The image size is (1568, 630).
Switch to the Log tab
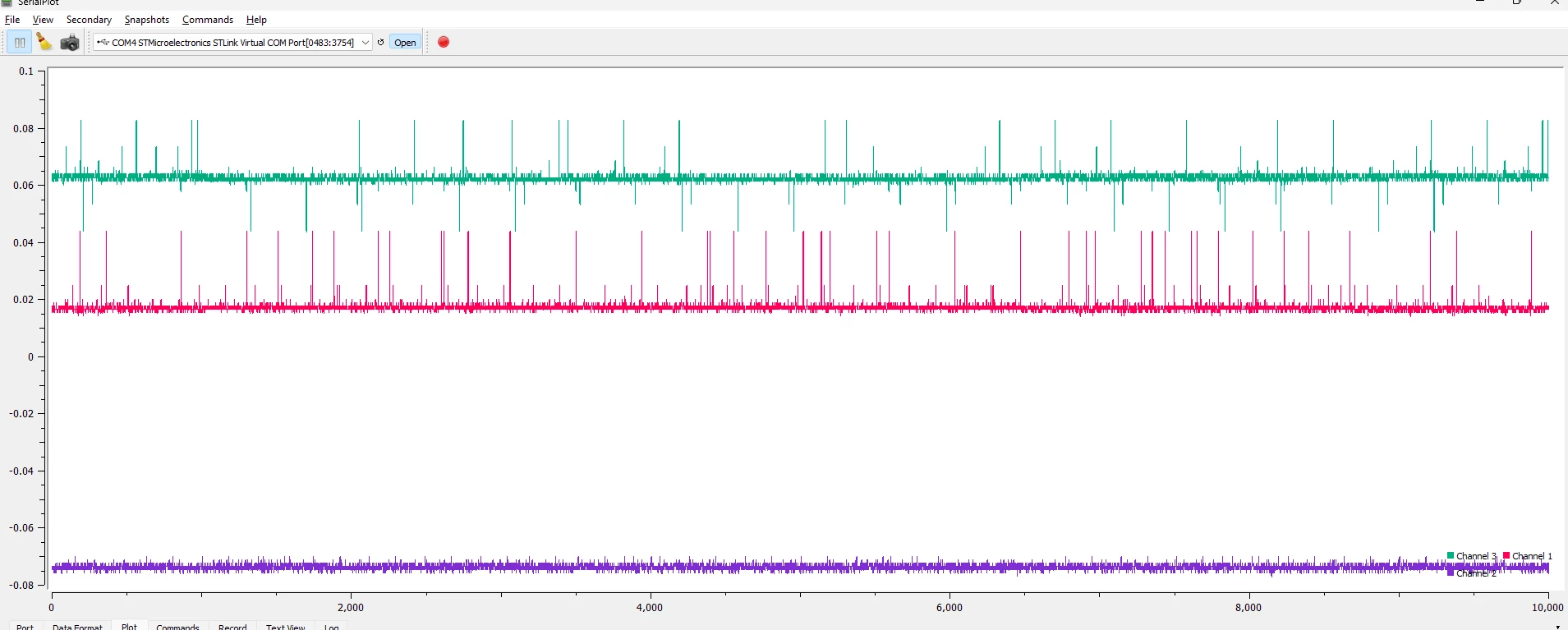[x=332, y=627]
